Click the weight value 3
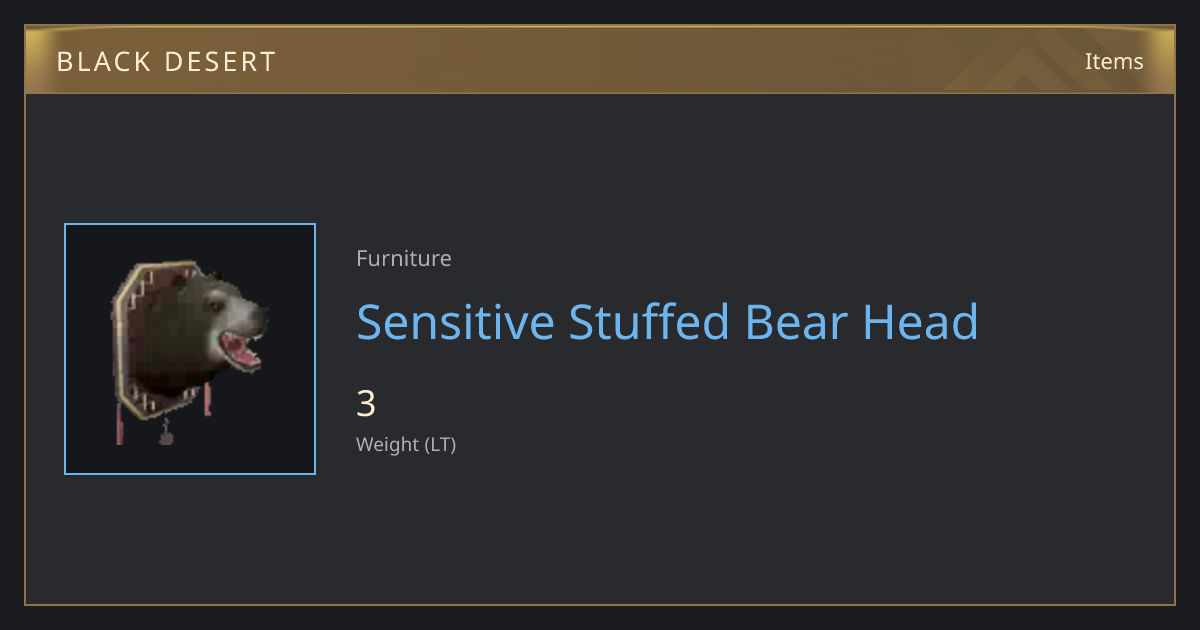 pos(366,404)
